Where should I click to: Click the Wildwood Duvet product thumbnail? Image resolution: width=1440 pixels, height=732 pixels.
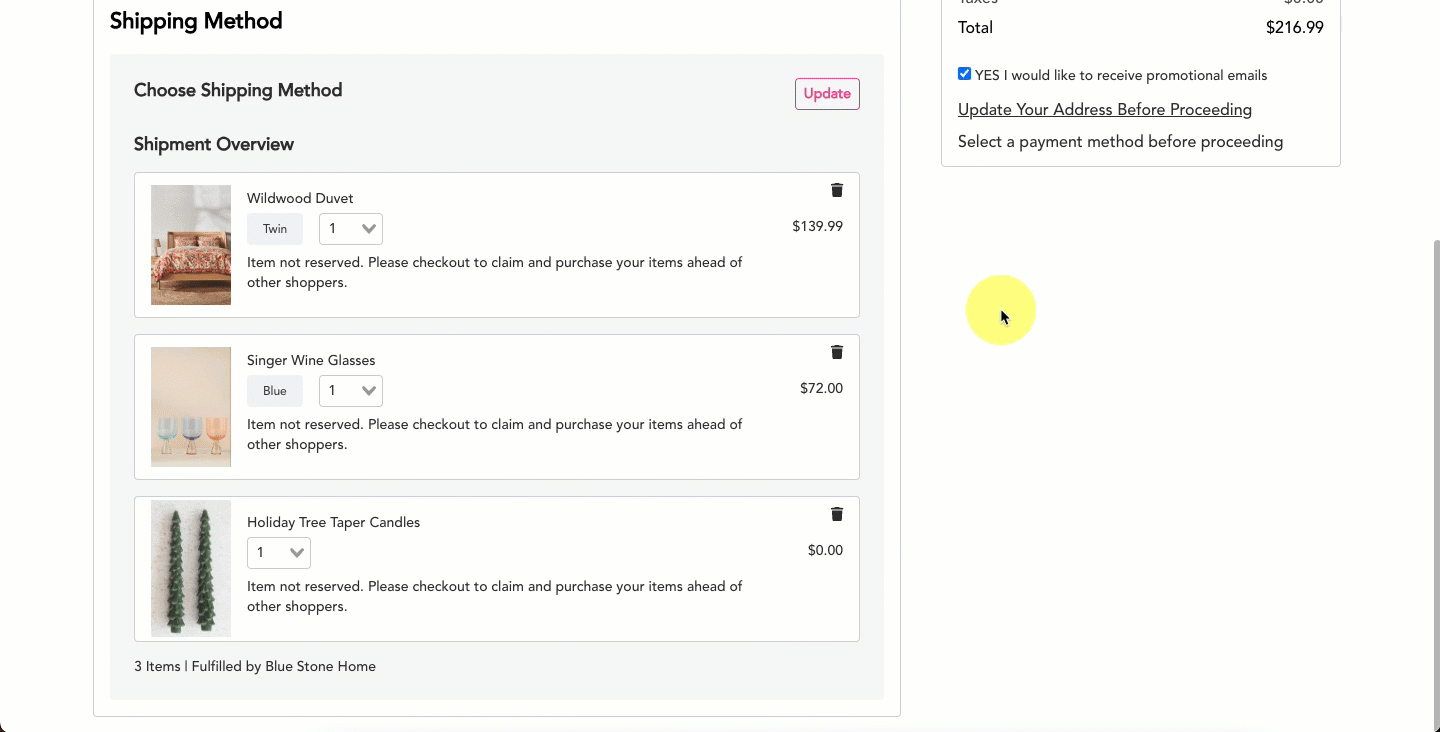pos(190,244)
